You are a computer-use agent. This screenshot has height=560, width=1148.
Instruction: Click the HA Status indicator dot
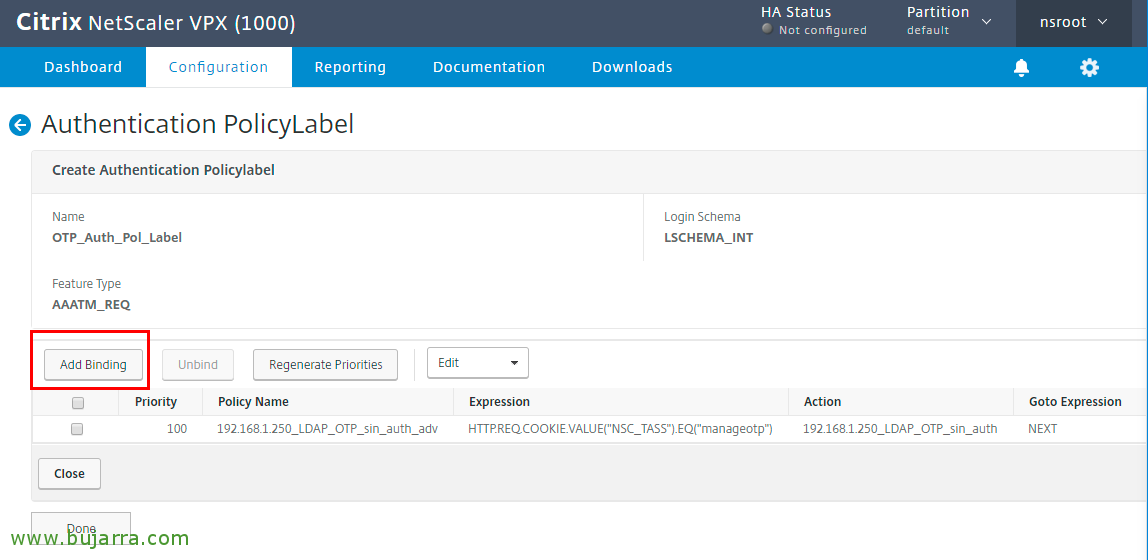[x=767, y=30]
